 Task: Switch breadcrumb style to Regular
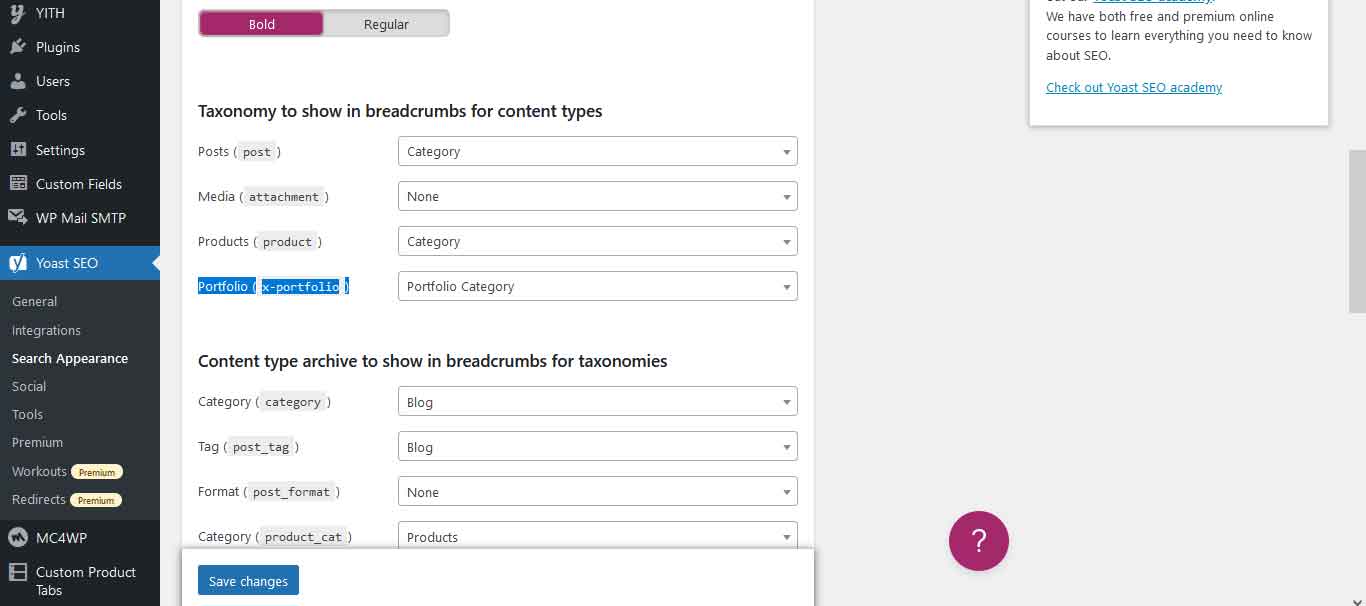point(386,24)
